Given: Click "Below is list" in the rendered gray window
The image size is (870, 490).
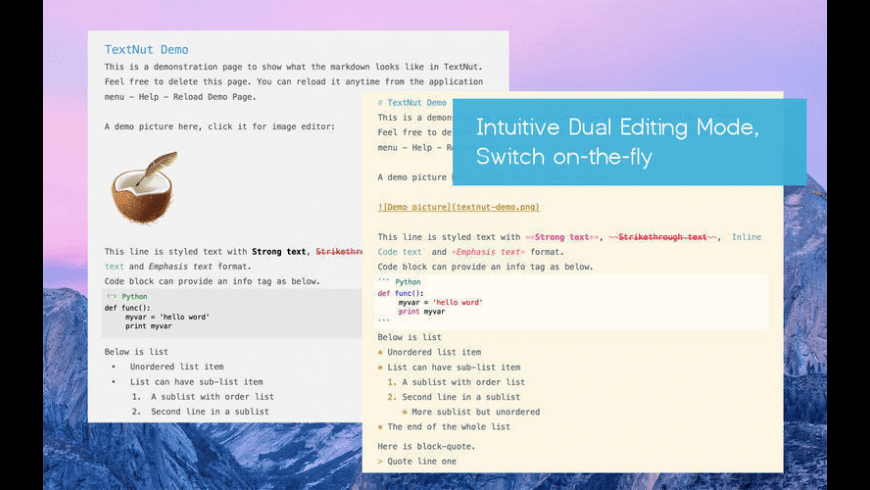Looking at the screenshot, I should pos(136,352).
